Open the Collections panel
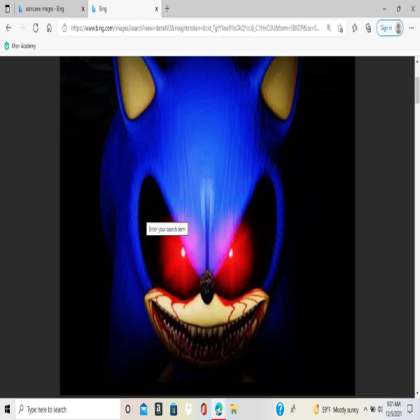This screenshot has width=420, height=420. pyautogui.click(x=368, y=28)
